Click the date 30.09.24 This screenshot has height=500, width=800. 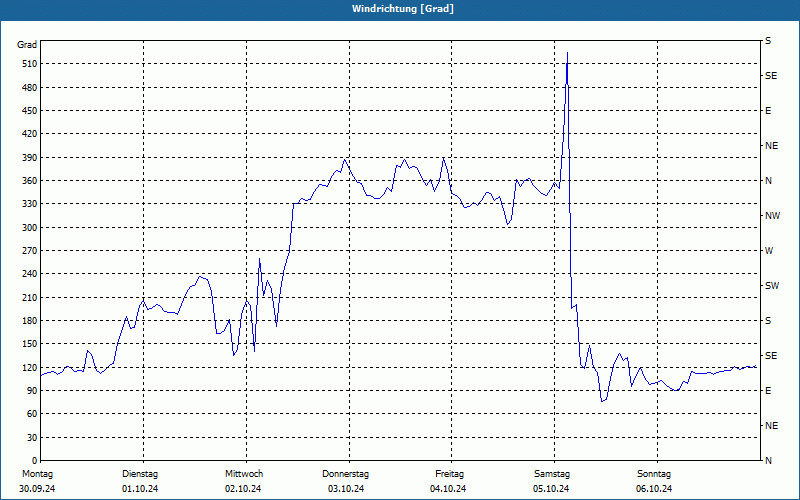pyautogui.click(x=37, y=489)
